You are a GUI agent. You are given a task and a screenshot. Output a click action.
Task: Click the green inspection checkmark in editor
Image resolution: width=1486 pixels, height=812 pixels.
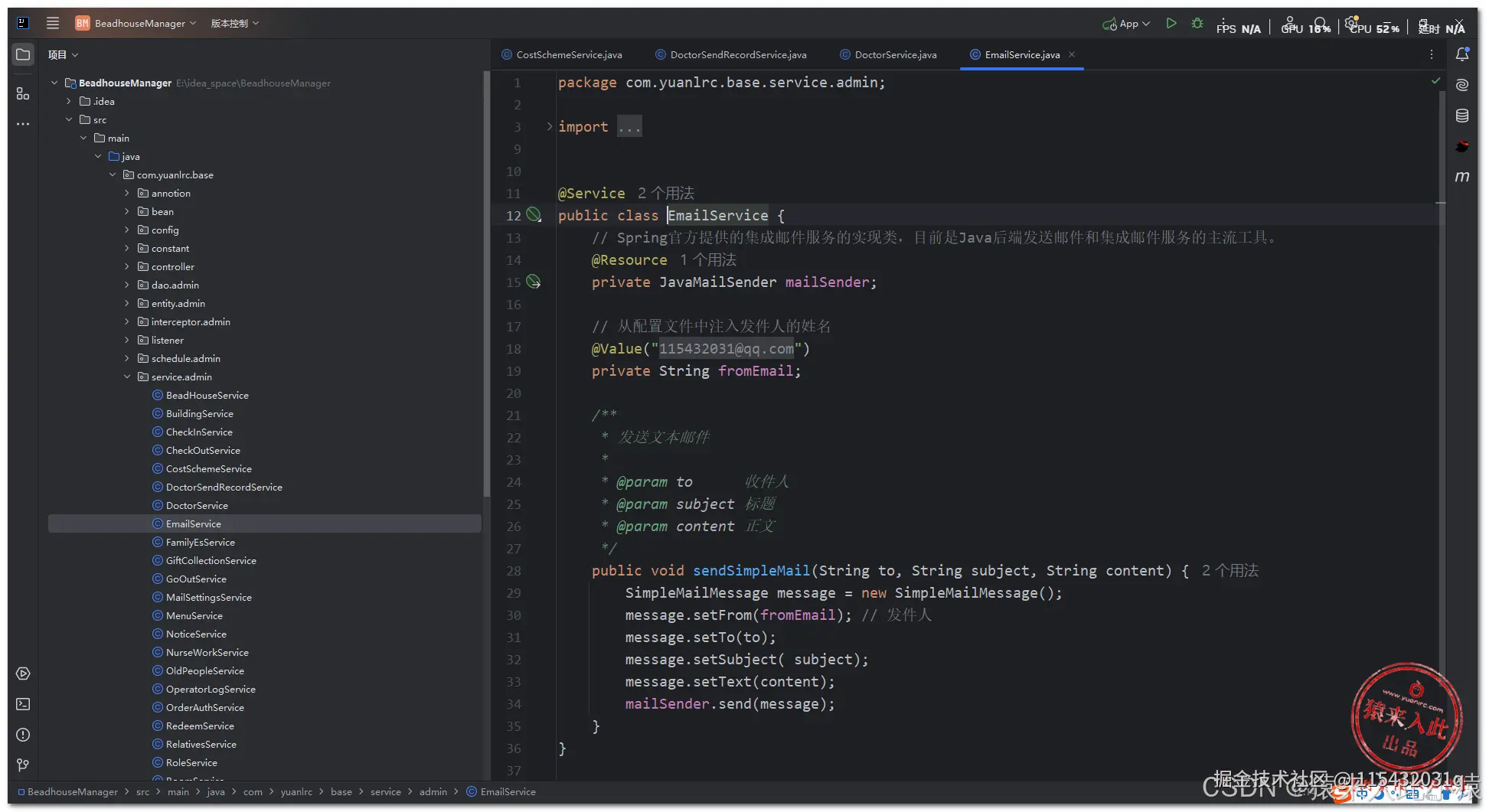pyautogui.click(x=1435, y=80)
